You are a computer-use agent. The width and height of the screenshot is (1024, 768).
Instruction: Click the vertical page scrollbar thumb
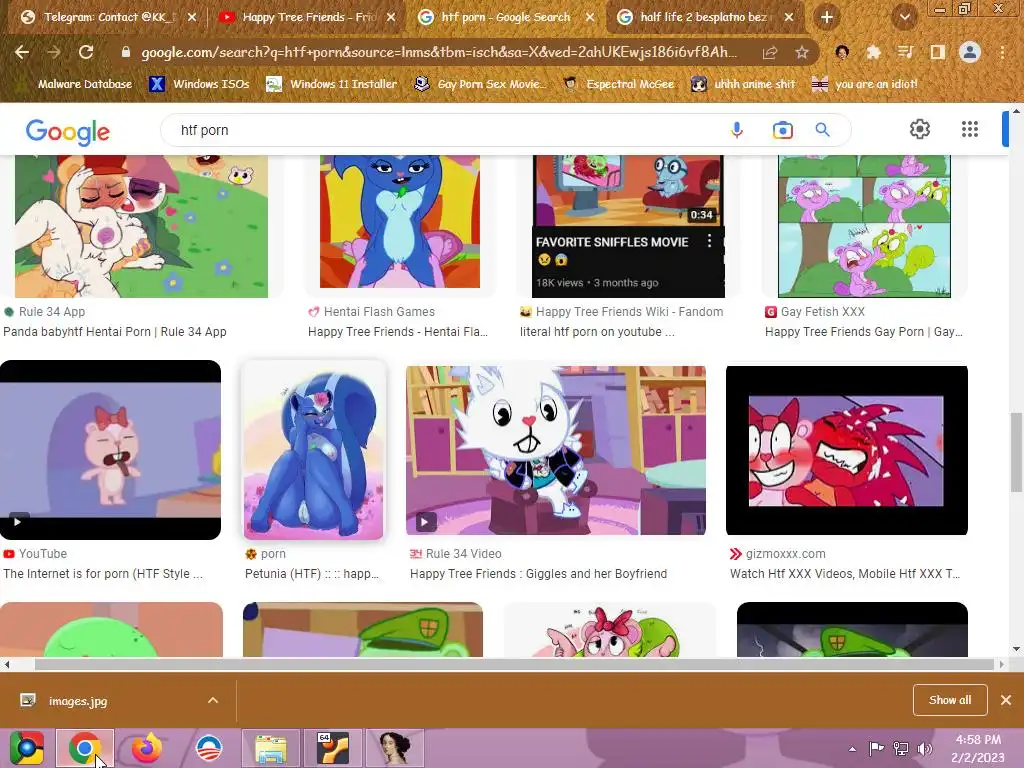[x=1016, y=452]
